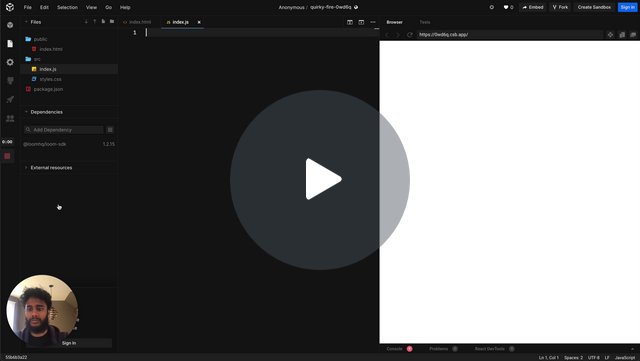Open the File menu
The width and height of the screenshot is (640, 361).
tap(27, 7)
